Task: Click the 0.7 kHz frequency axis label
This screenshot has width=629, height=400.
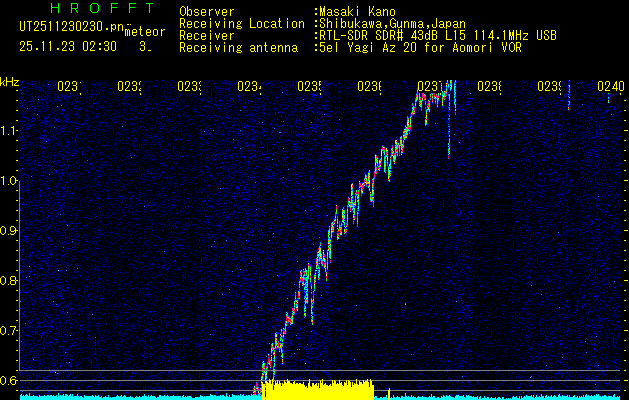Action: pos(9,331)
